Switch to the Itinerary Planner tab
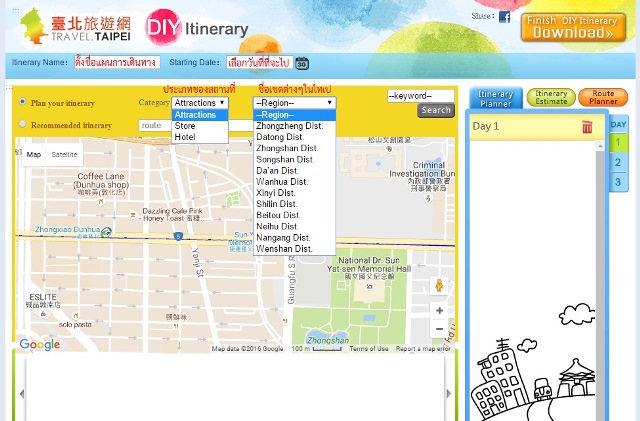The width and height of the screenshot is (640, 421). pyautogui.click(x=496, y=98)
